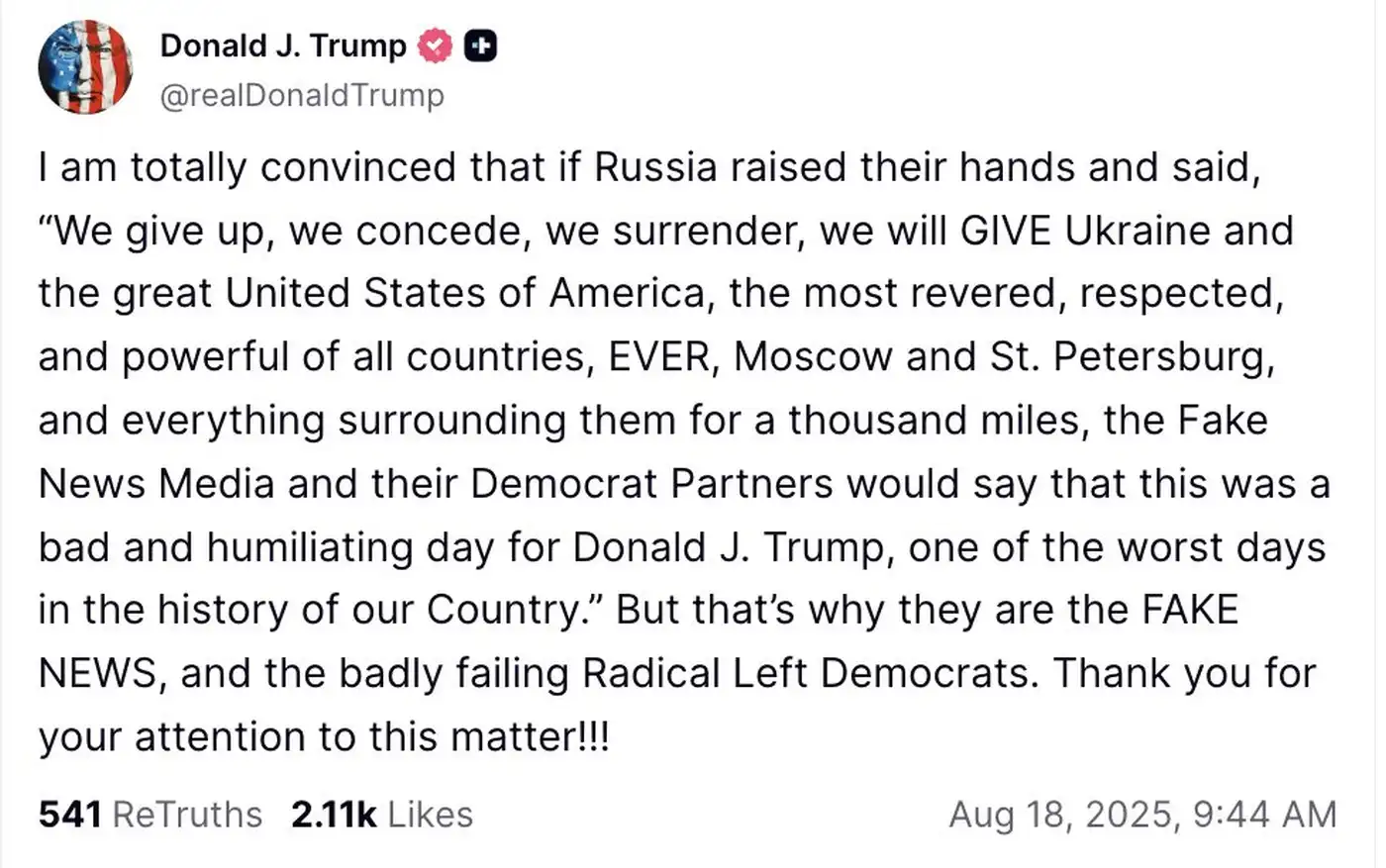Click the word Moscow in the post
Image resolution: width=1386 pixels, height=868 pixels.
[x=813, y=357]
